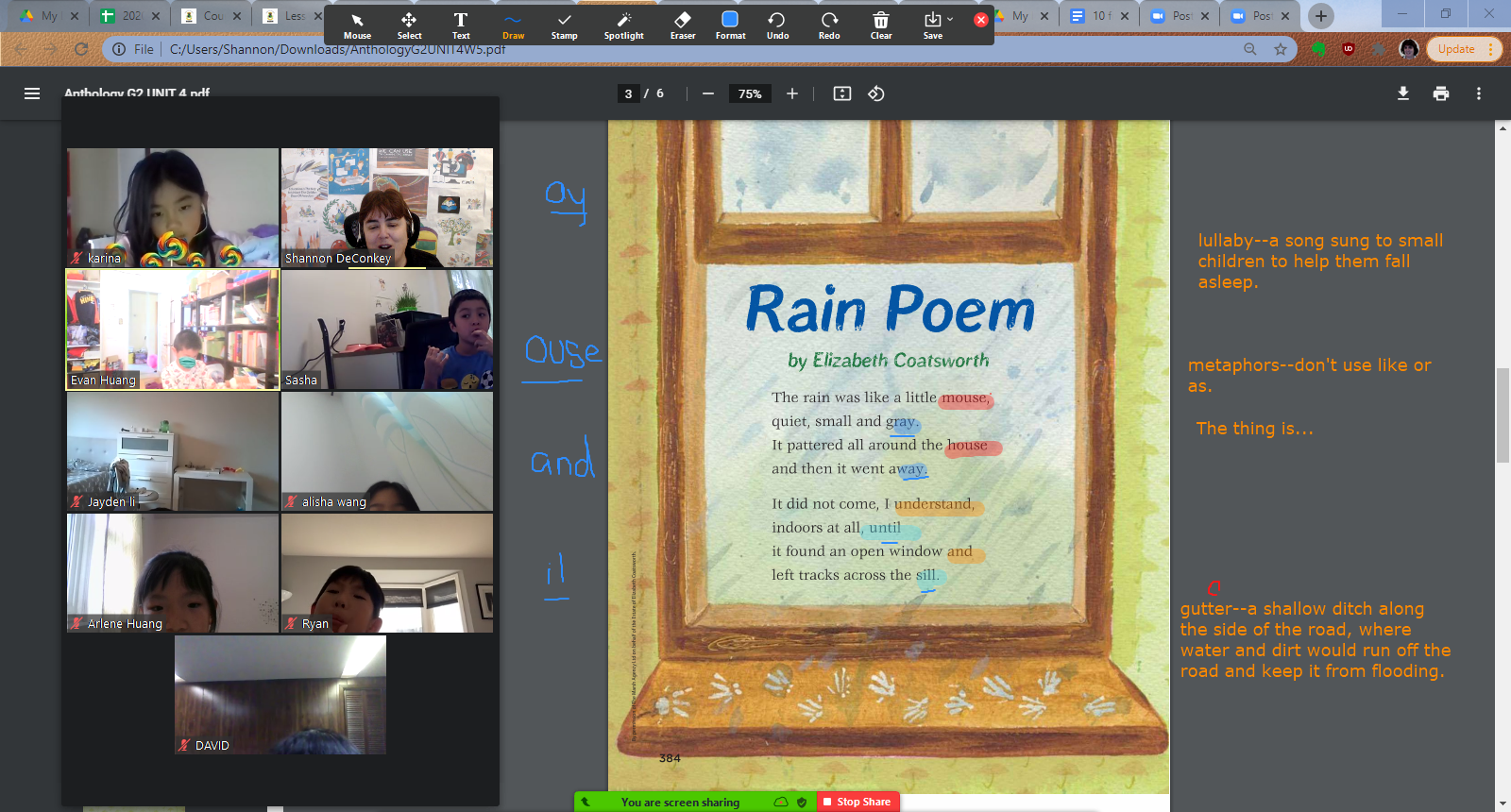Image resolution: width=1511 pixels, height=812 pixels.
Task: Choose the Select annotation tool
Action: click(409, 25)
